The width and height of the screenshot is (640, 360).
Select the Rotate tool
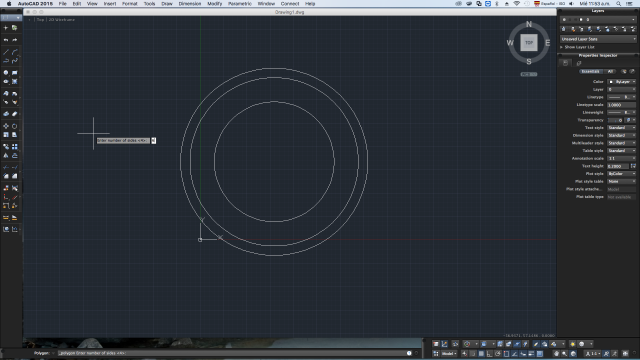(15, 126)
